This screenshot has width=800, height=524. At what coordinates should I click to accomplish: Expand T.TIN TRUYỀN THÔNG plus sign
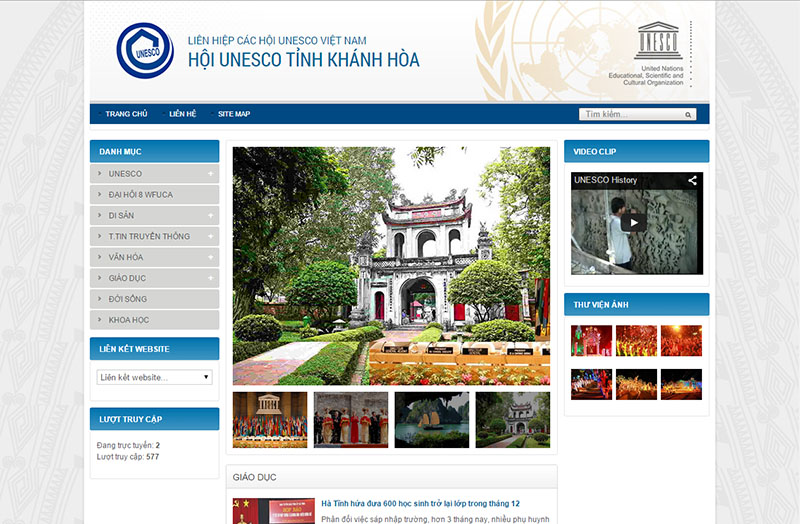click(x=210, y=237)
